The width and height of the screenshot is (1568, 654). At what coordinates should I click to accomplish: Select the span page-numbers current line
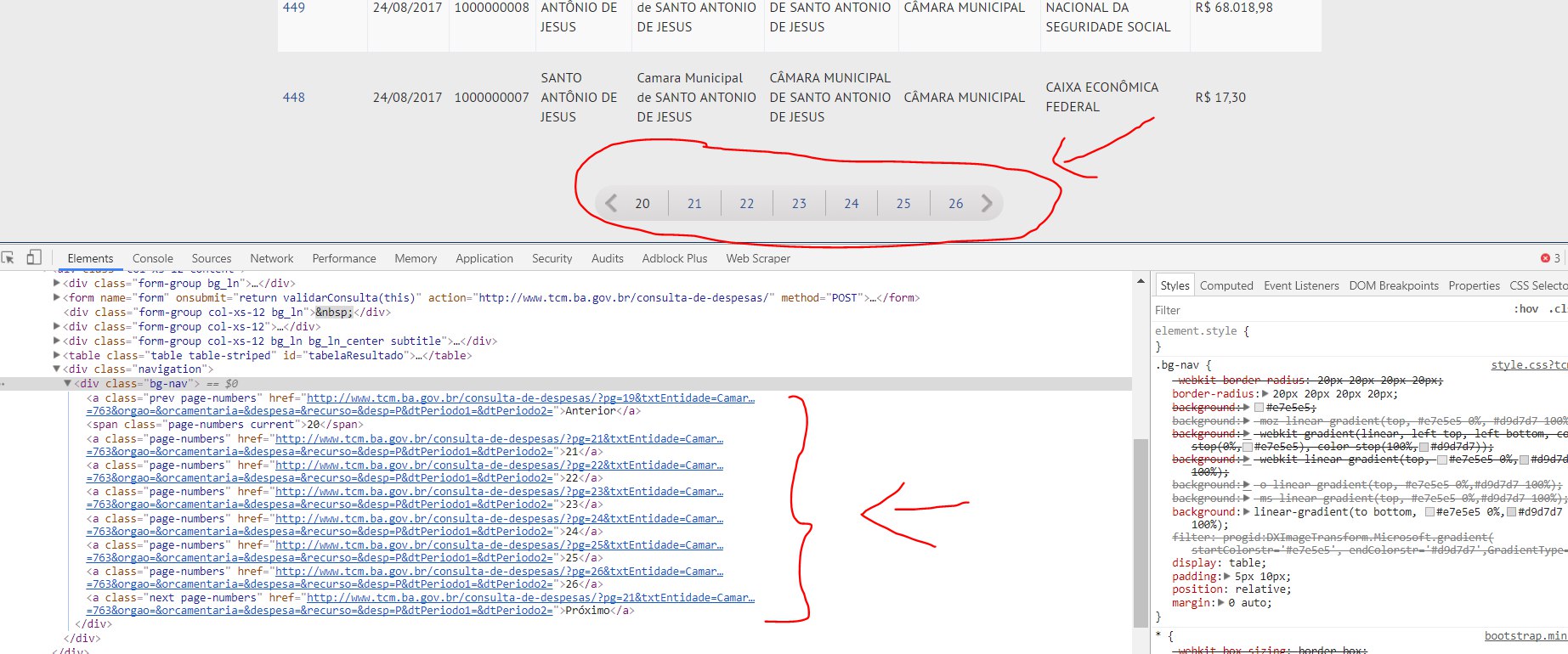point(225,425)
